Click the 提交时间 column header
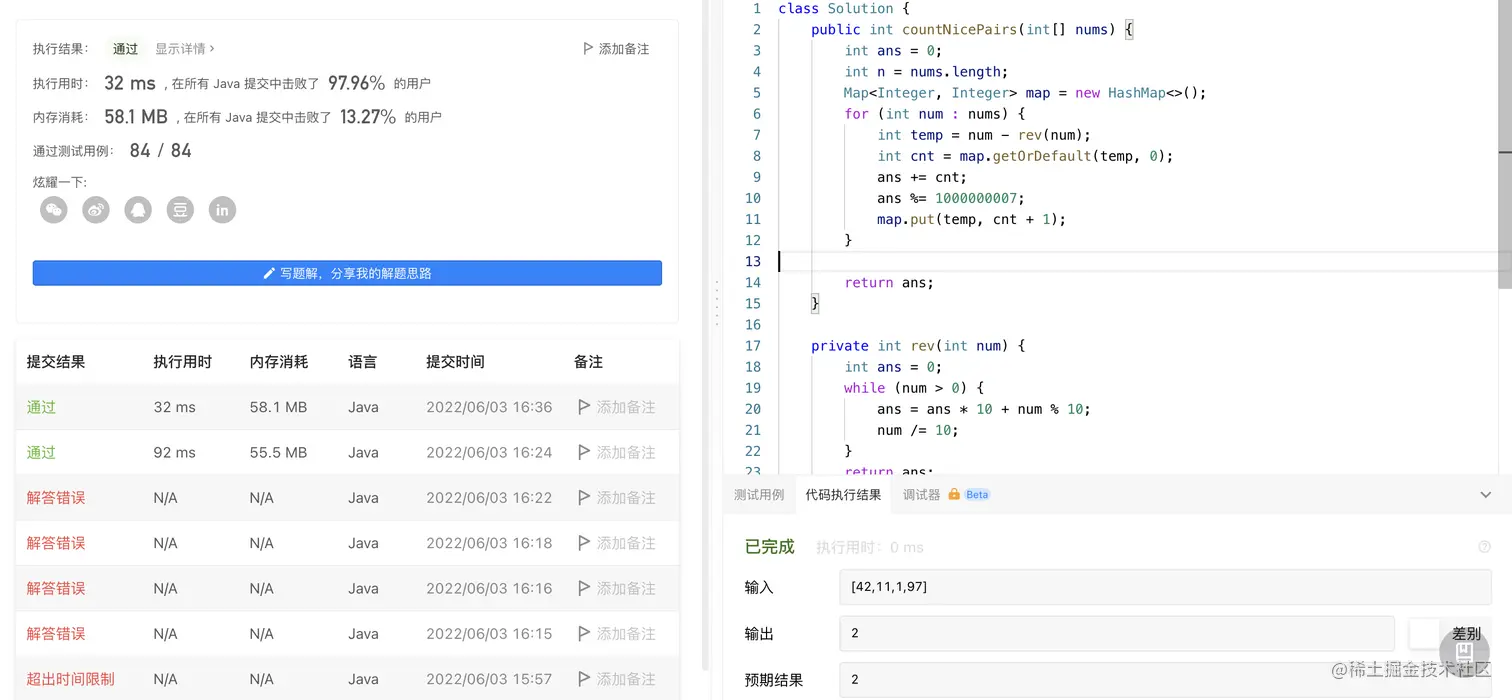The height and width of the screenshot is (700, 1512). click(x=455, y=362)
